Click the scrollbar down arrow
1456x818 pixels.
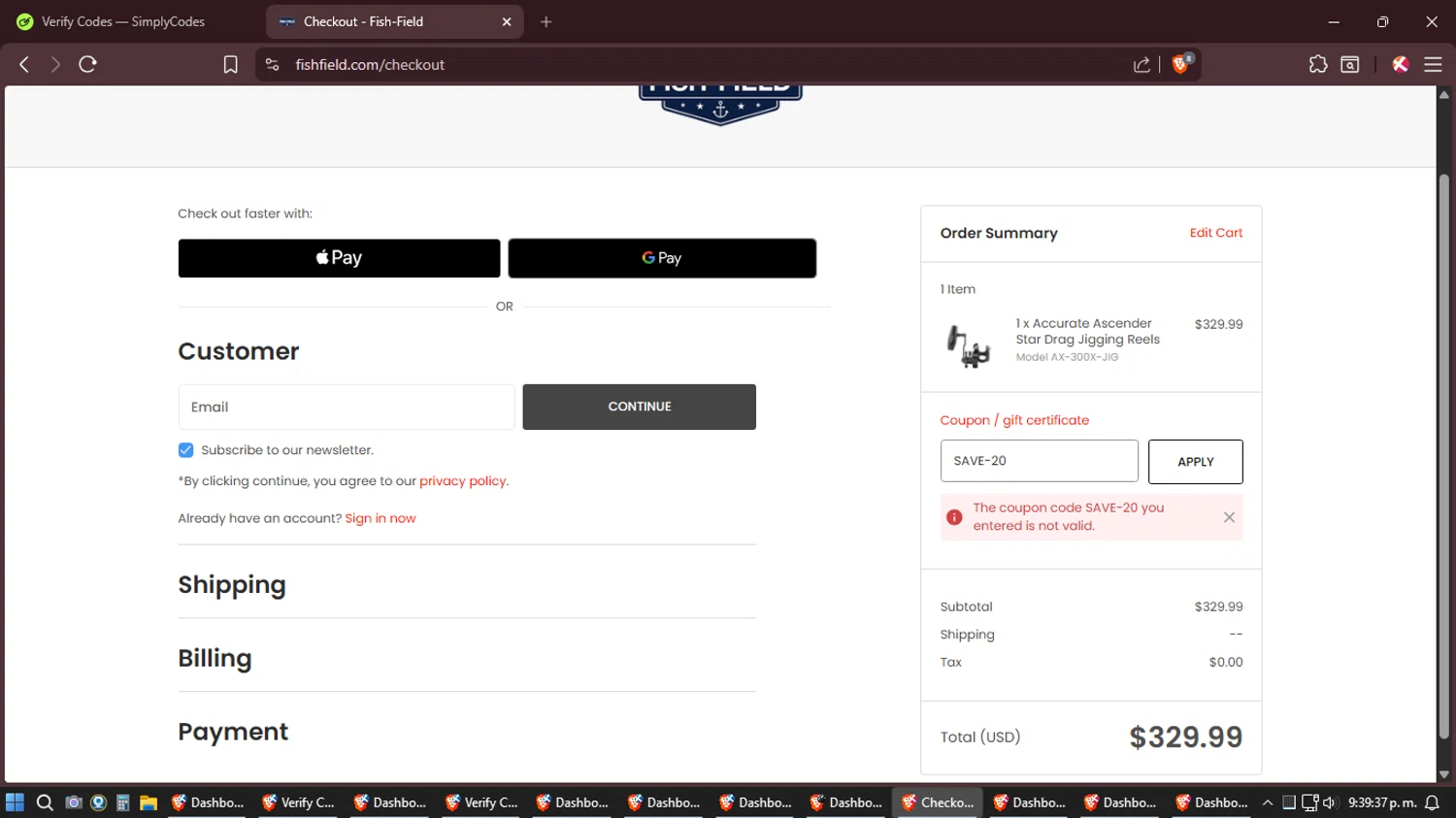pos(1443,774)
